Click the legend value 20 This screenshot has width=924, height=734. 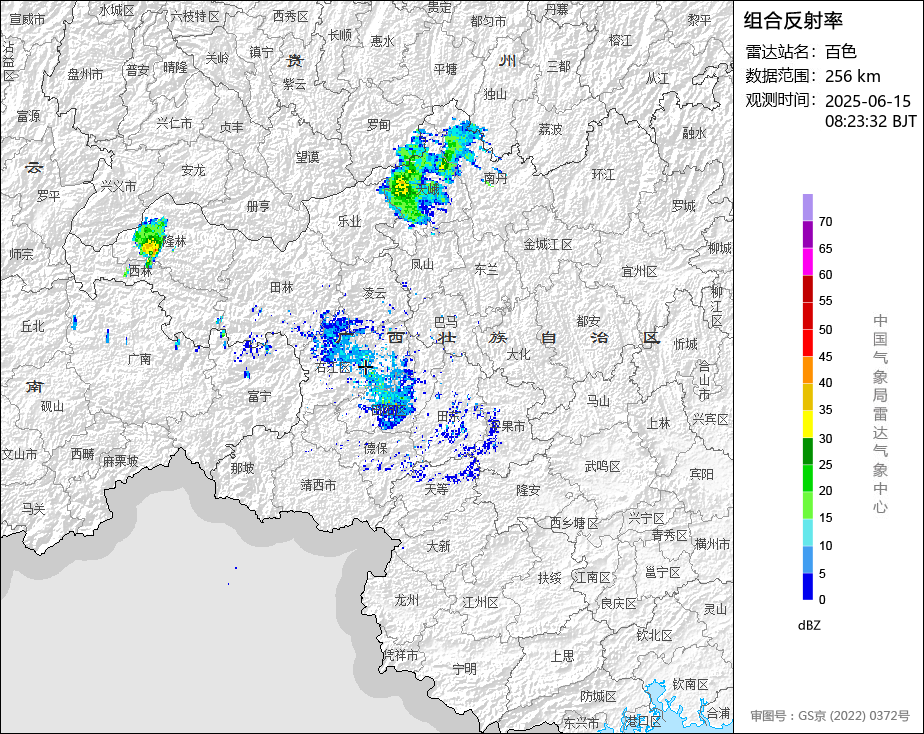825,491
